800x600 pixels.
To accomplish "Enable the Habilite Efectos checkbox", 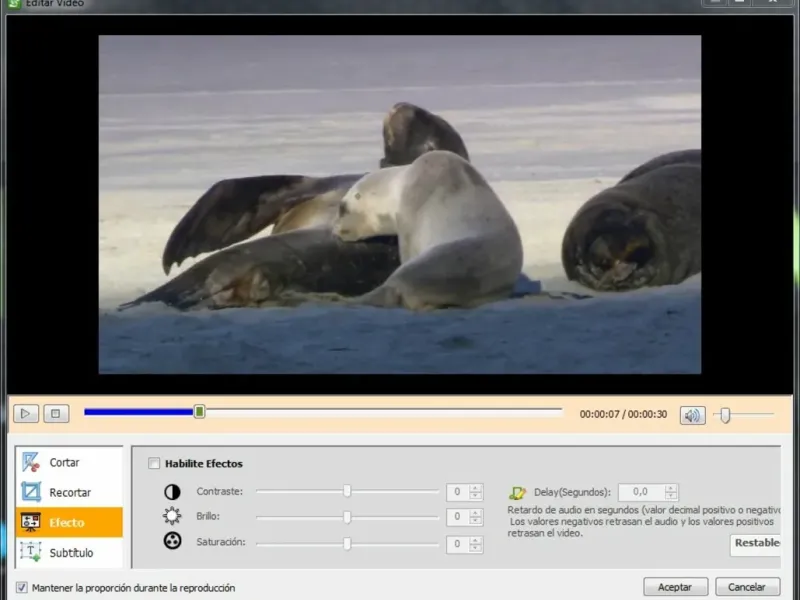I will 154,464.
